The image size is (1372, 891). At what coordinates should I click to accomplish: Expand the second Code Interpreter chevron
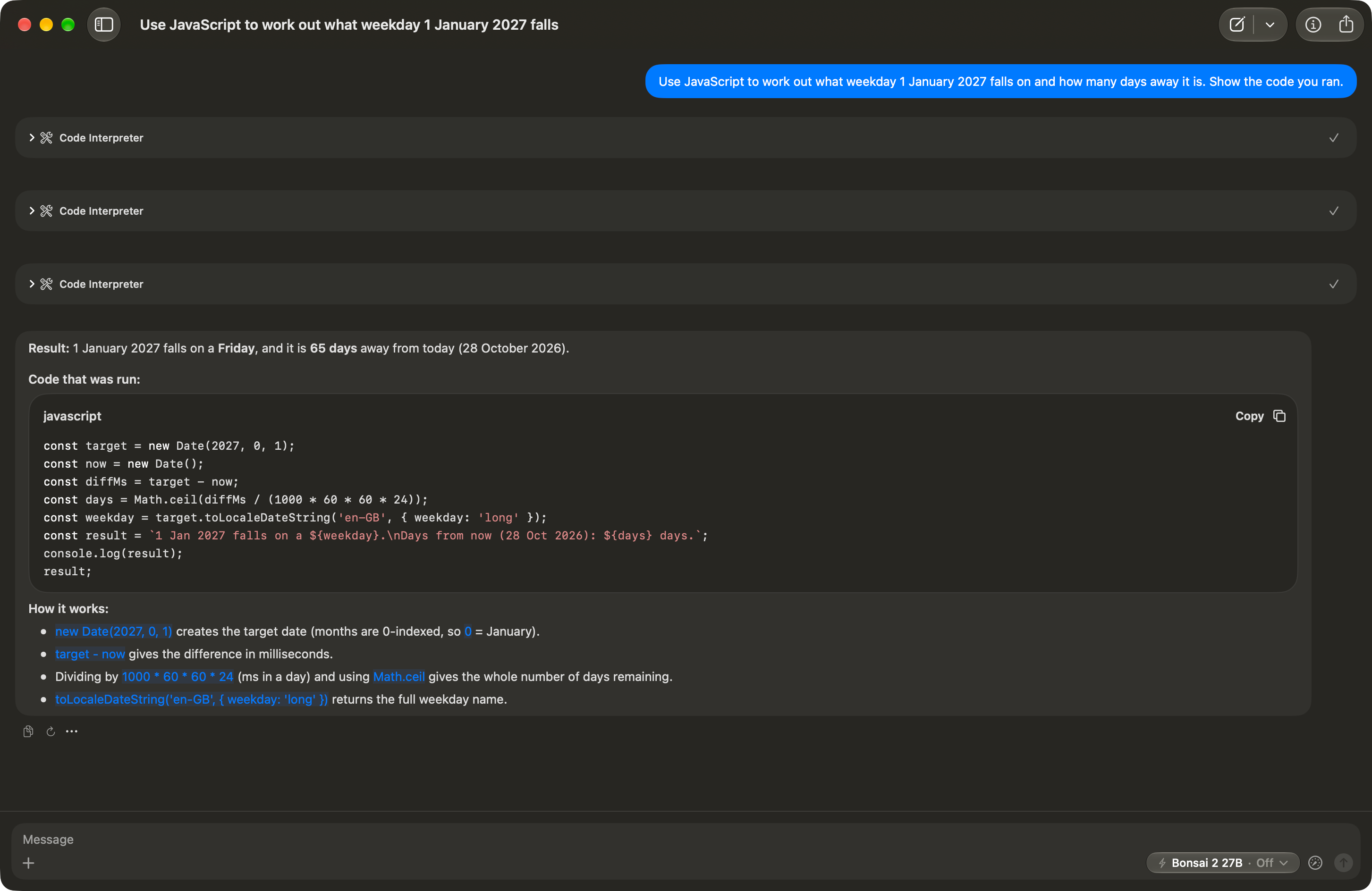point(32,211)
